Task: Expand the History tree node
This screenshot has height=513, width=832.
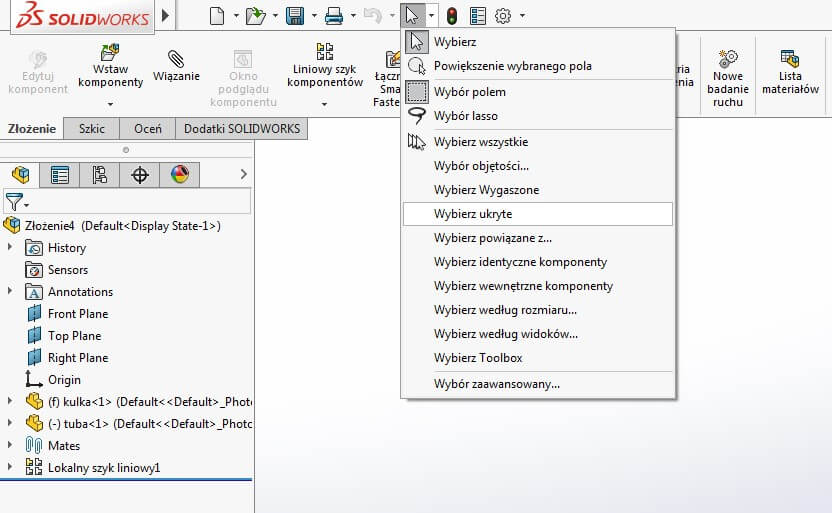Action: (x=10, y=248)
